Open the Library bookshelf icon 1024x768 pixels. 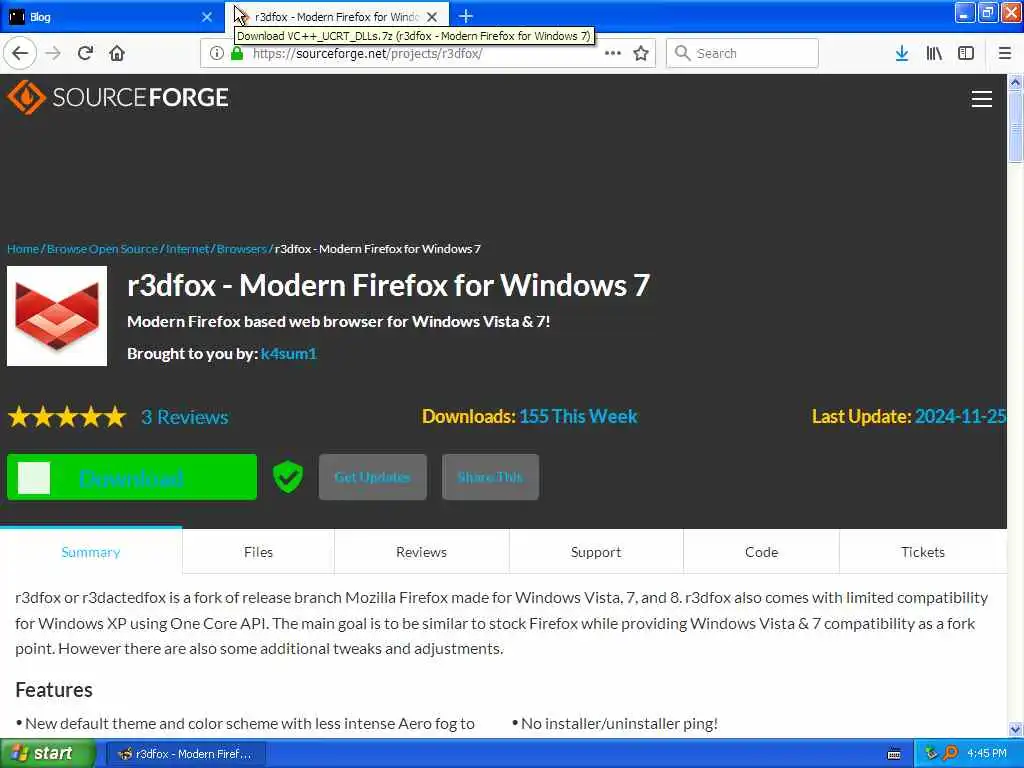tap(934, 53)
